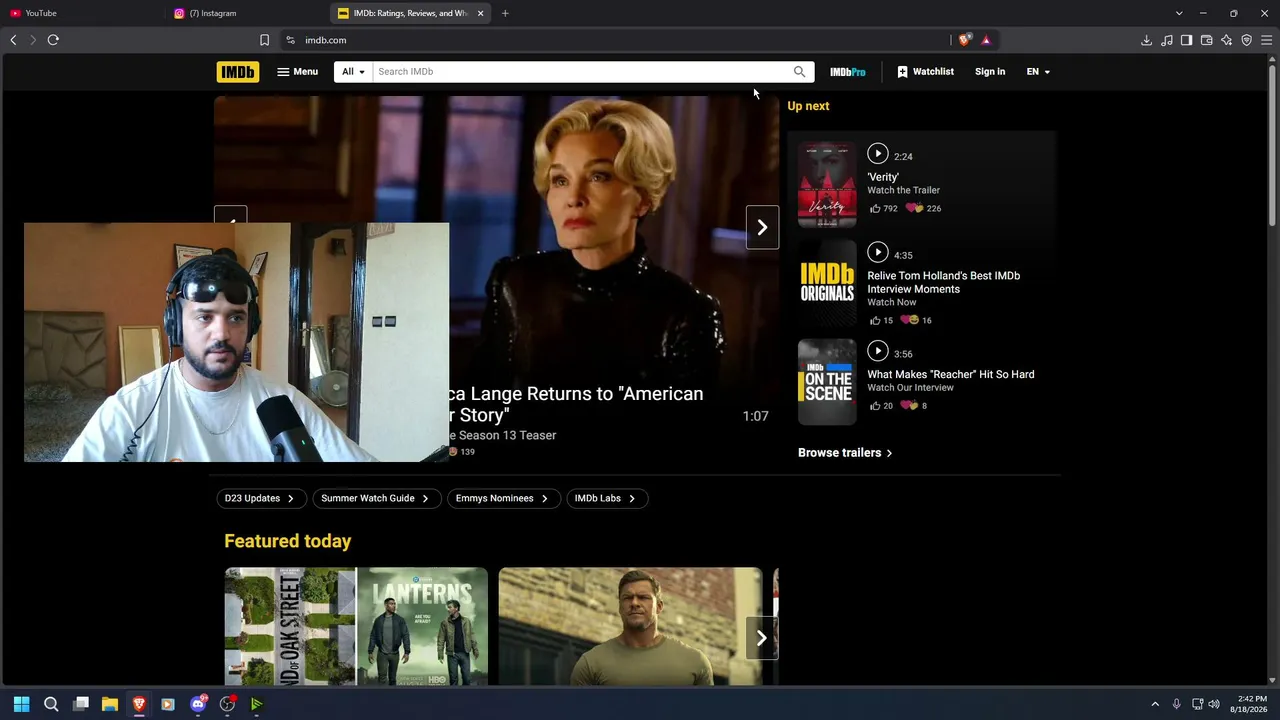Screen dimensions: 1280x720
Task: Open the Reacher featured image card
Action: coord(630,627)
